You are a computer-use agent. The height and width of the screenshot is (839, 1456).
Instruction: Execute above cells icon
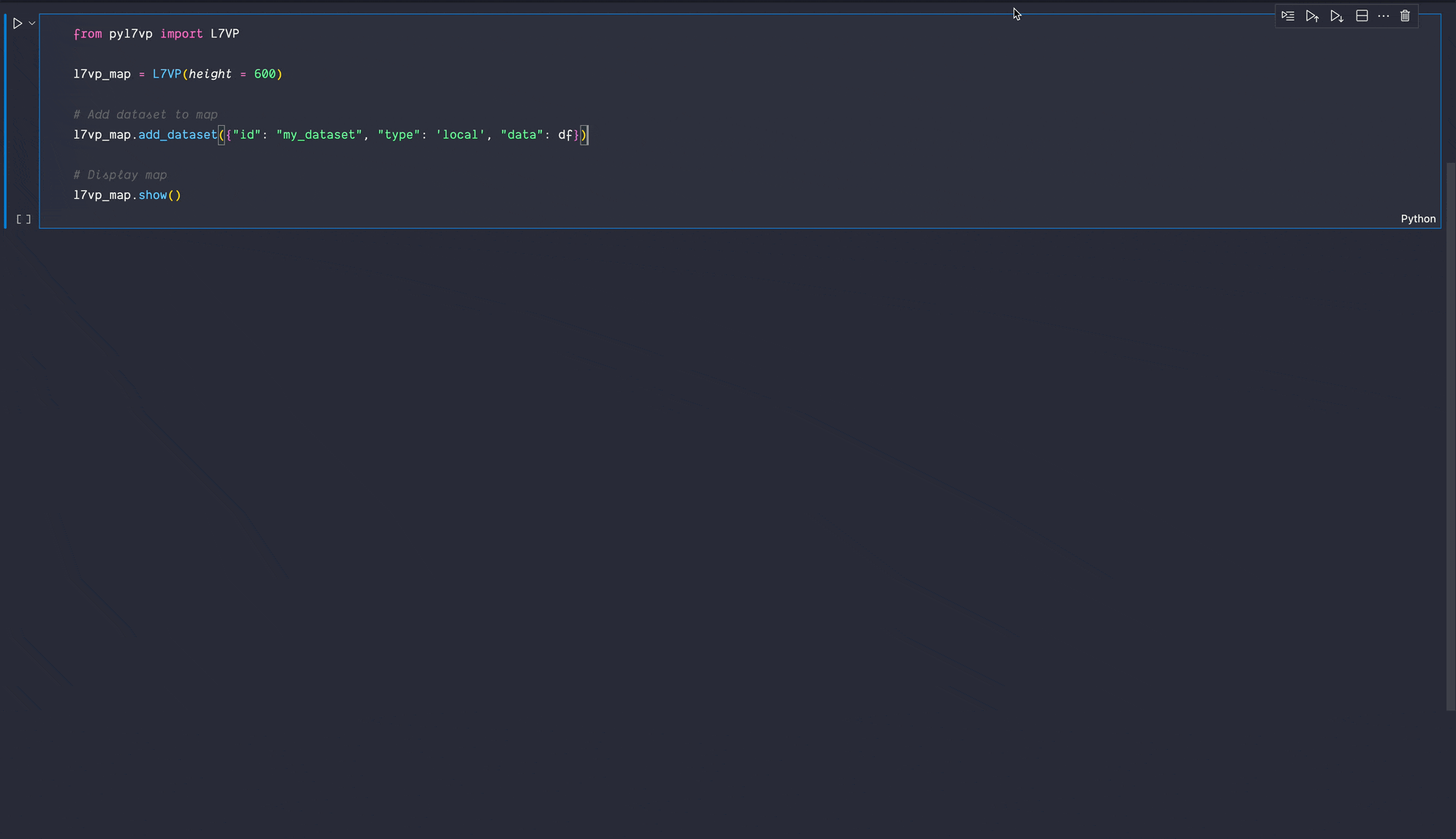(x=1312, y=16)
